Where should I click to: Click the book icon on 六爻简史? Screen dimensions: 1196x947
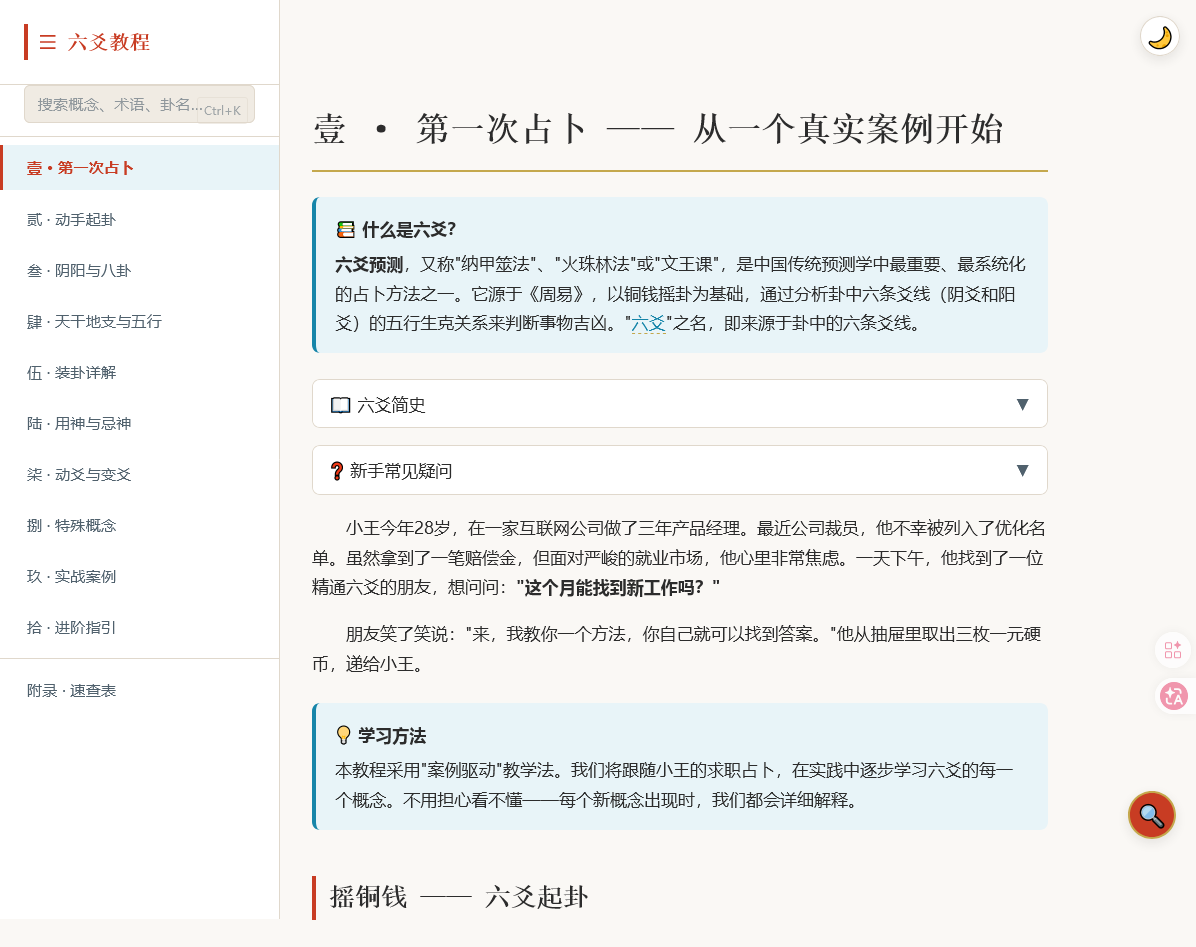point(340,405)
